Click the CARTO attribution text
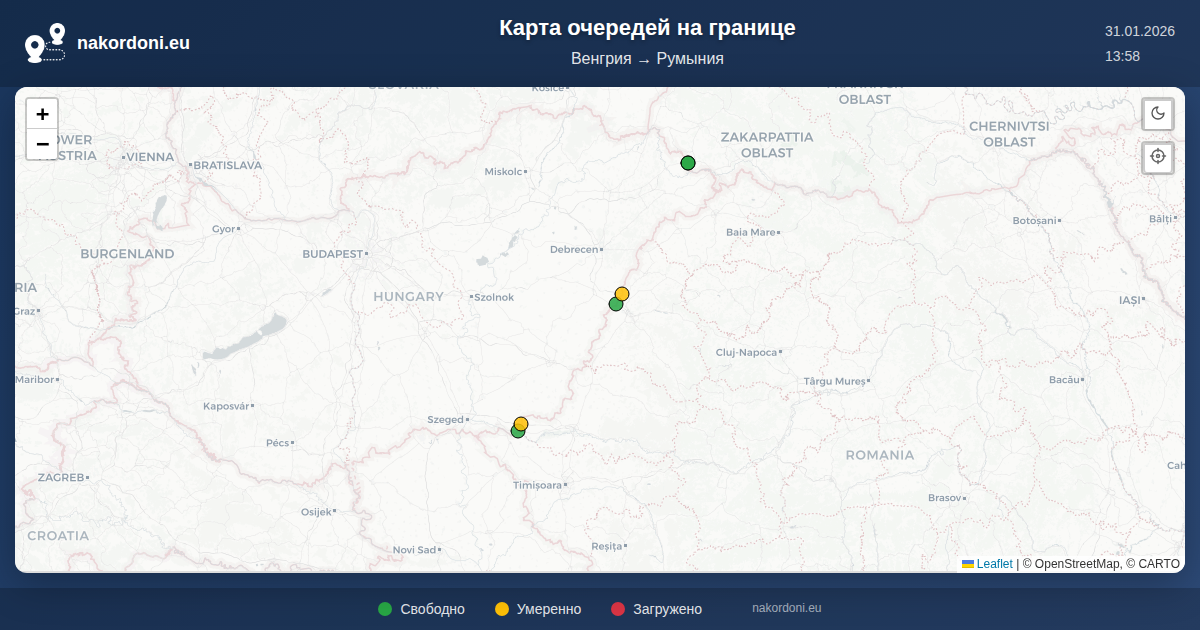The height and width of the screenshot is (630, 1200). point(1158,564)
